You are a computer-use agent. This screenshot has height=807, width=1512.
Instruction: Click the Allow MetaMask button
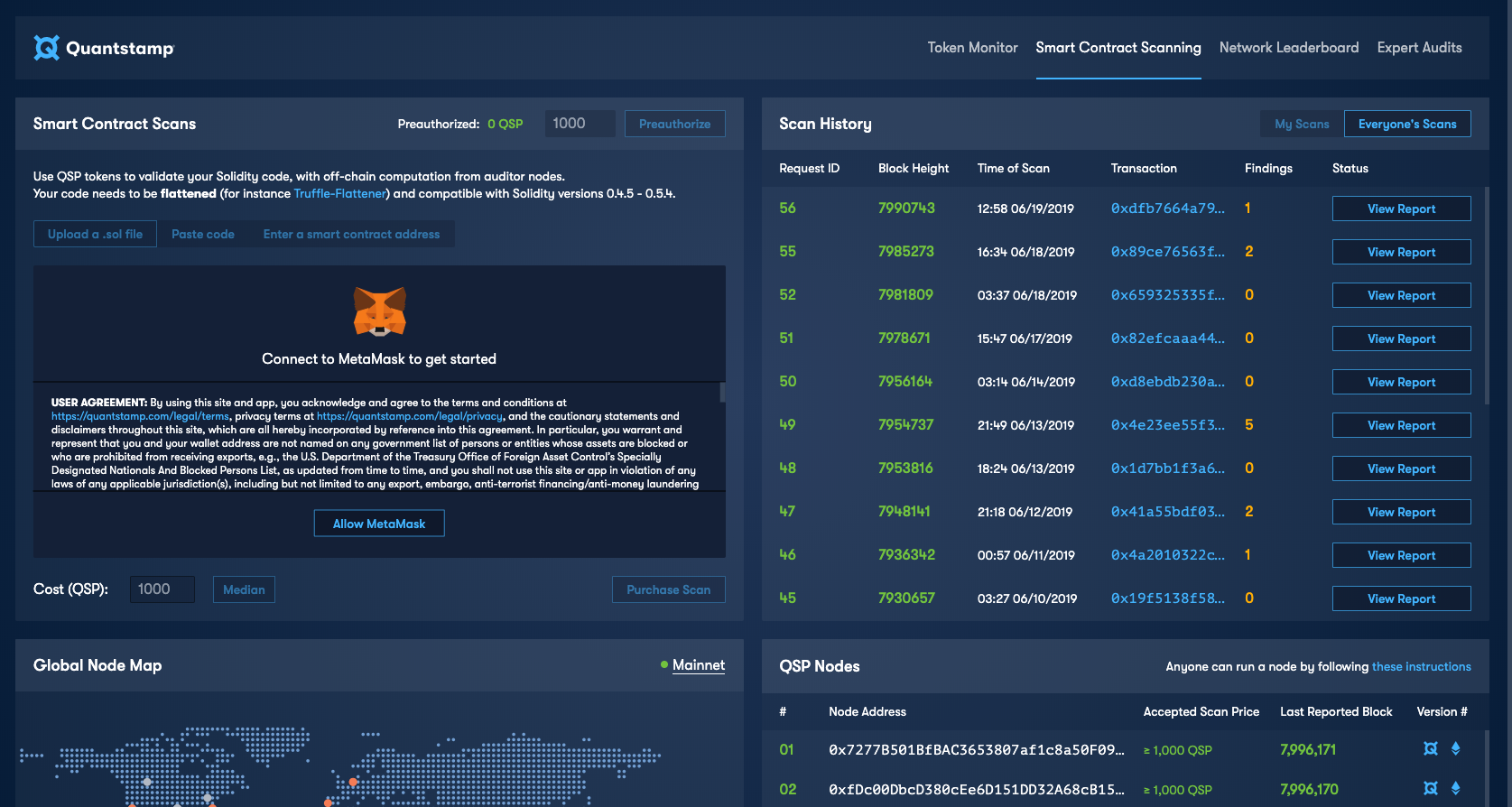pyautogui.click(x=379, y=524)
